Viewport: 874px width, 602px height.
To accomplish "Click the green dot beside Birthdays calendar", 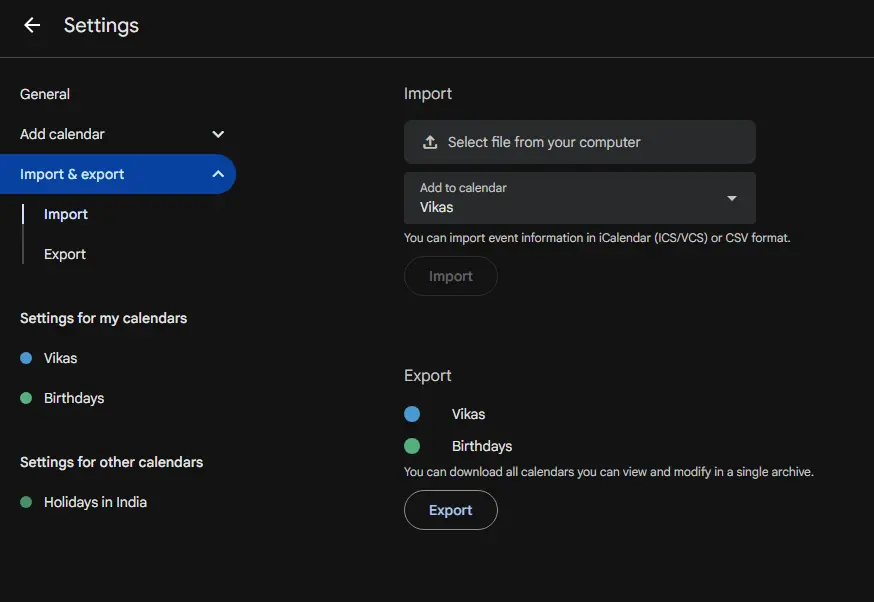I will pos(24,397).
